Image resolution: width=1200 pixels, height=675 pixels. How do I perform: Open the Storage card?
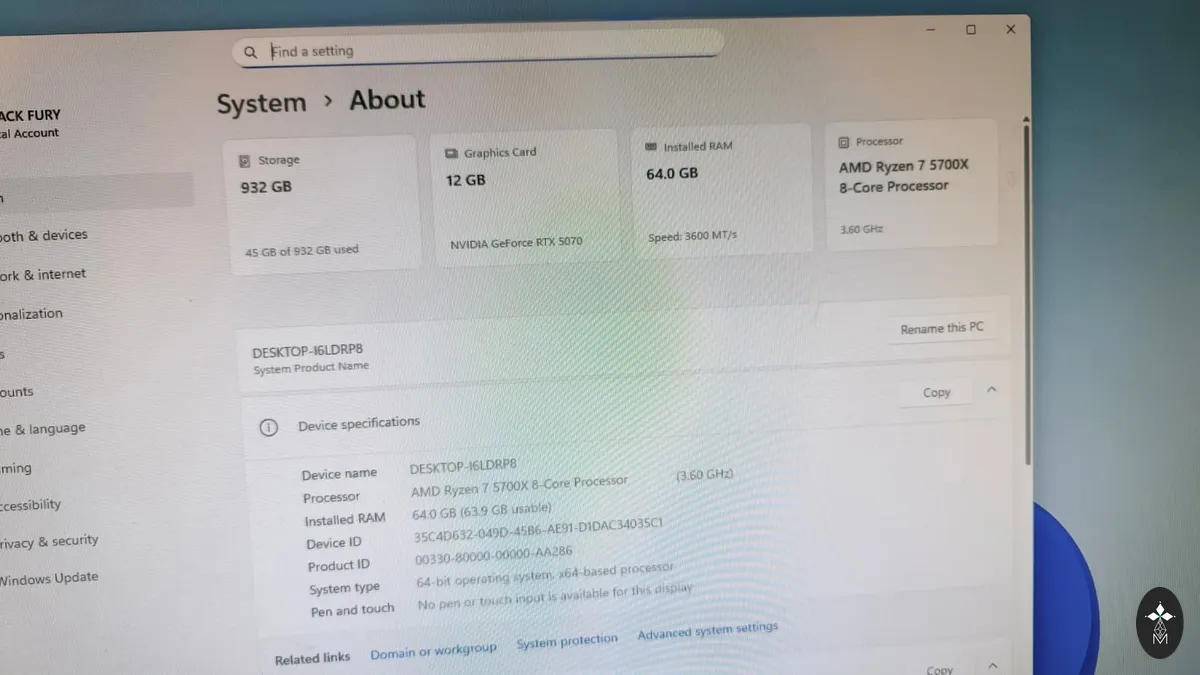(x=320, y=203)
